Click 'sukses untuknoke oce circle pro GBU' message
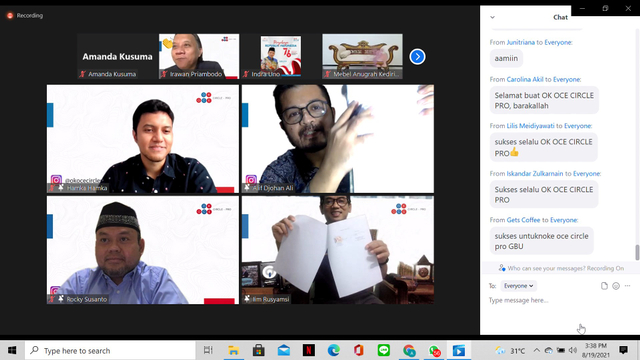The width and height of the screenshot is (640, 360). point(542,241)
